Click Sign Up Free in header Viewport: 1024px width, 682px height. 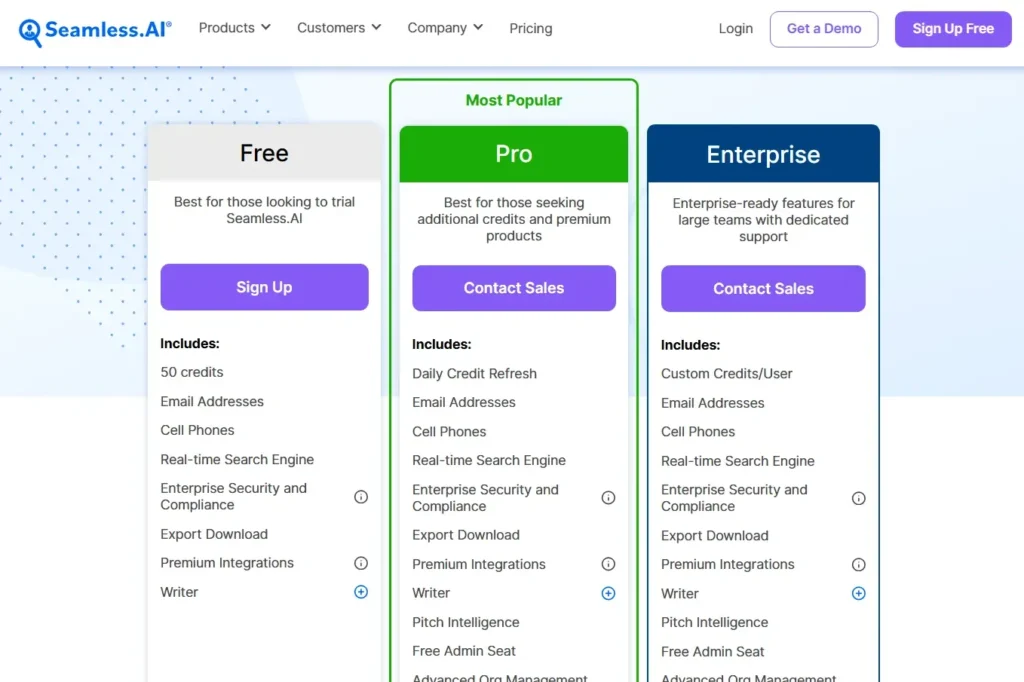[953, 29]
